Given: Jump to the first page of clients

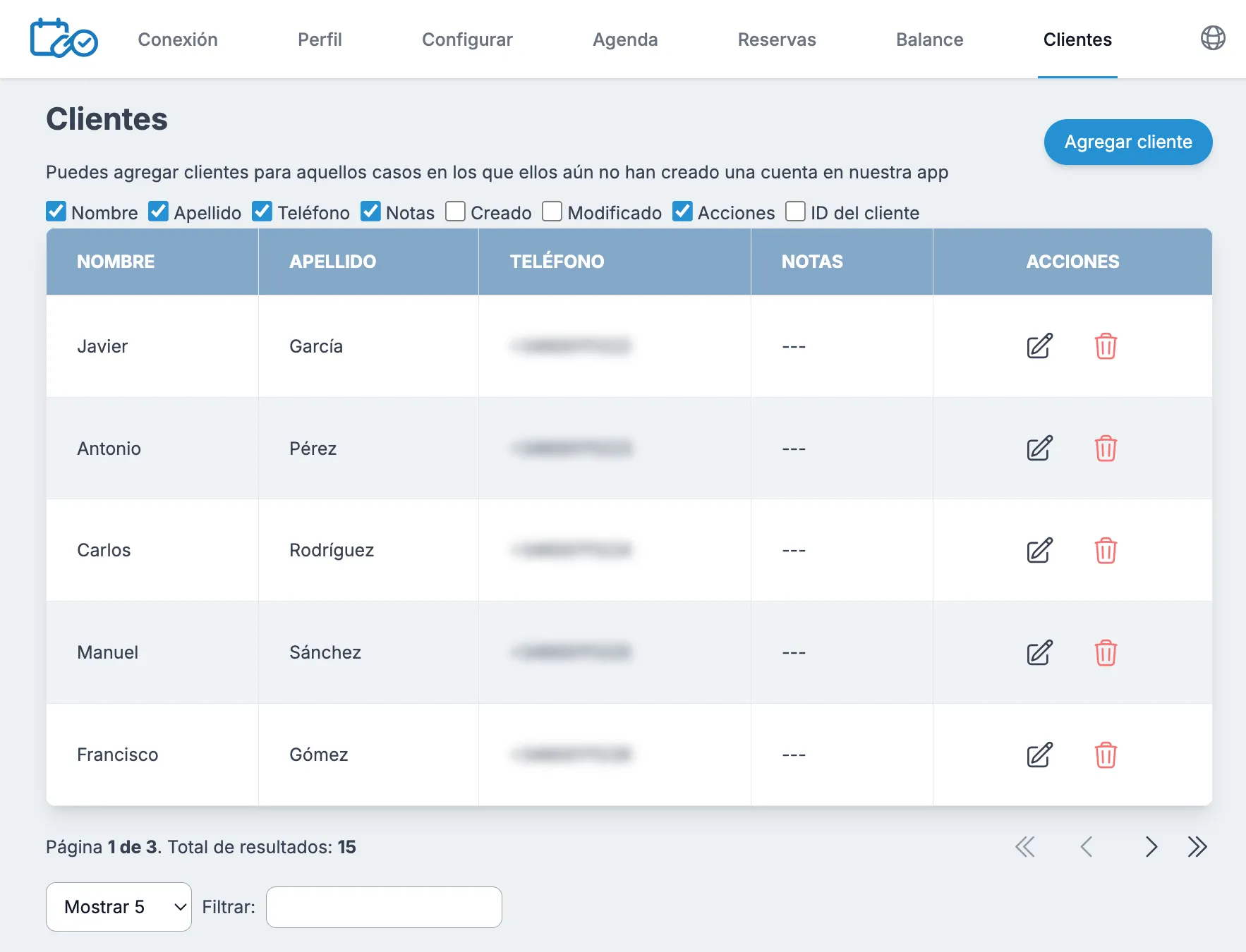Looking at the screenshot, I should 1026,847.
